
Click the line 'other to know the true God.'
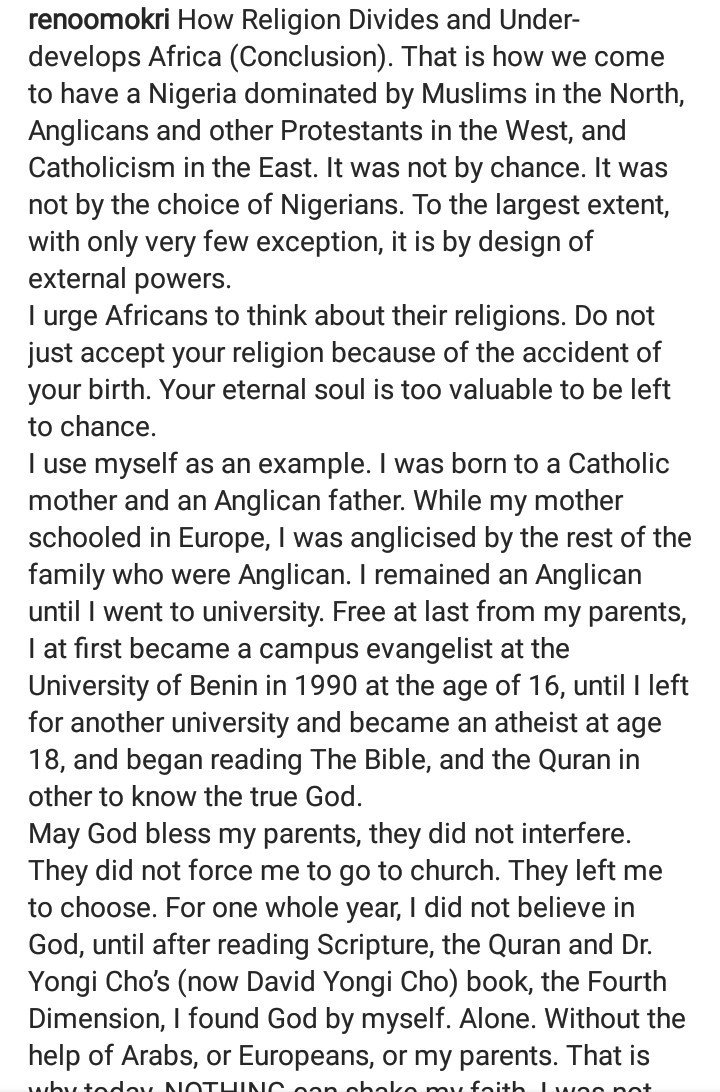195,796
